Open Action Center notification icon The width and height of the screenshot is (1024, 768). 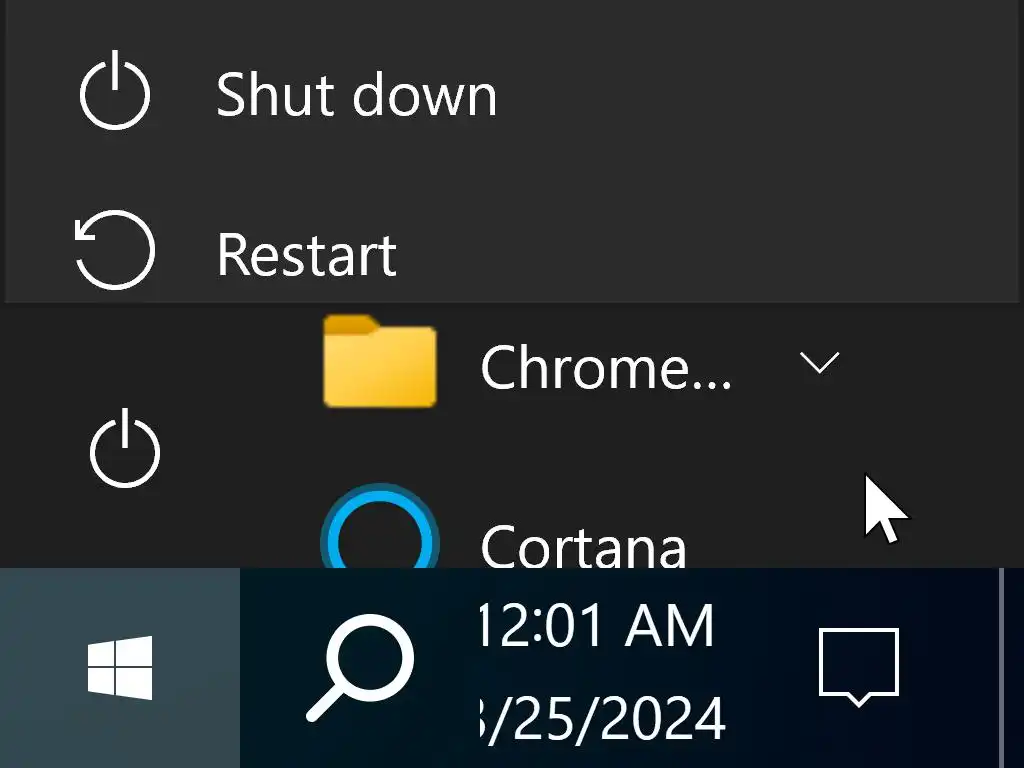pyautogui.click(x=858, y=665)
